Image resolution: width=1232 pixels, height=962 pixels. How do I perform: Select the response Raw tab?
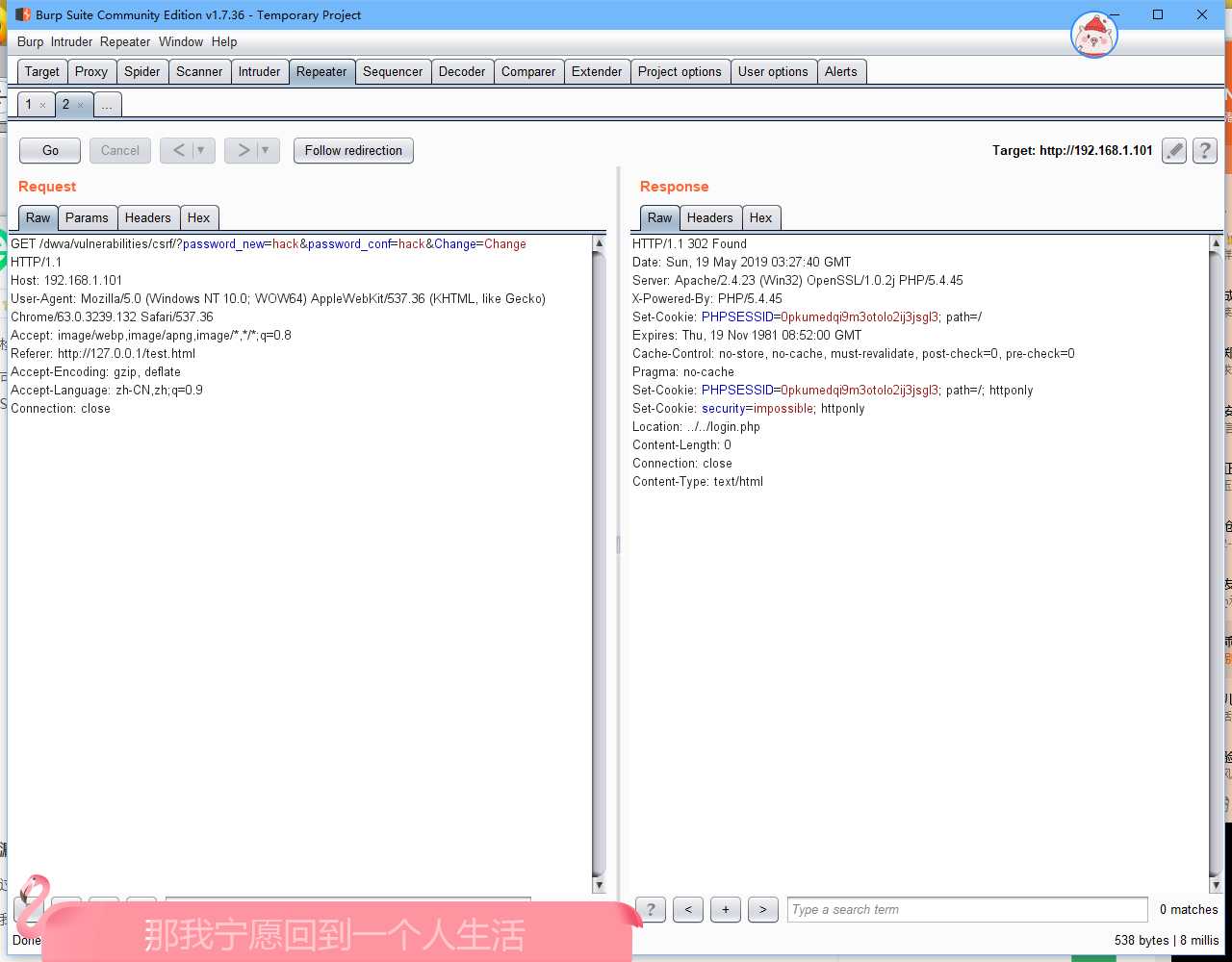point(659,217)
